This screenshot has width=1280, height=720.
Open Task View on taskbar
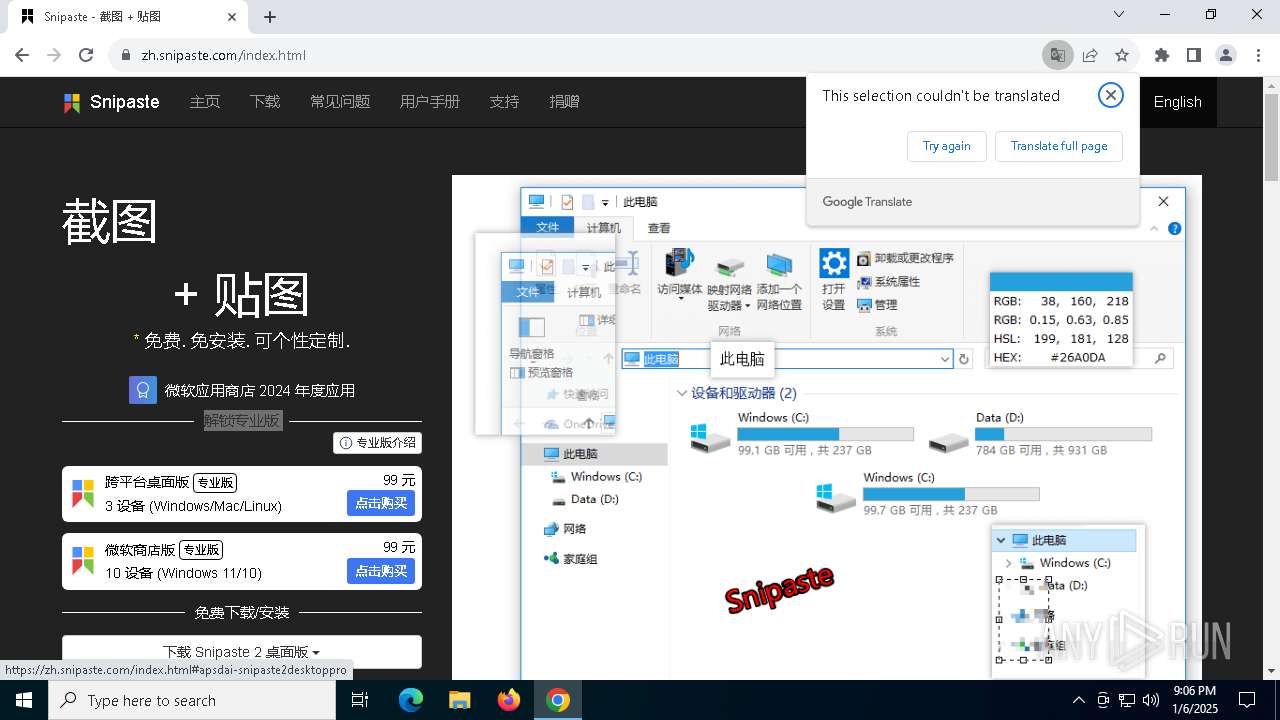pyautogui.click(x=360, y=700)
